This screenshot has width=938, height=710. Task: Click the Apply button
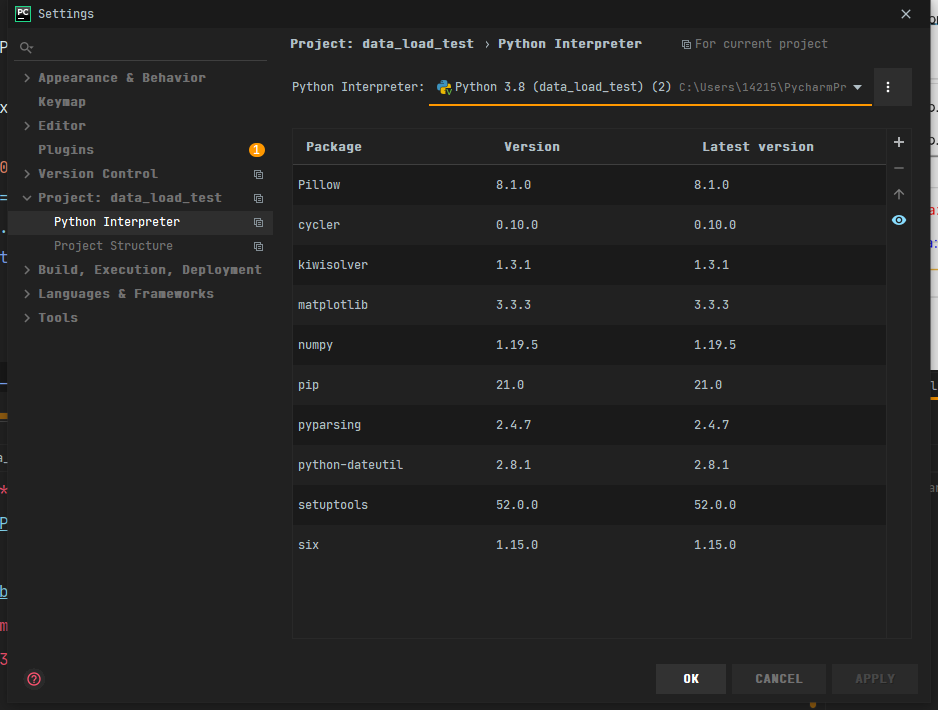(875, 679)
